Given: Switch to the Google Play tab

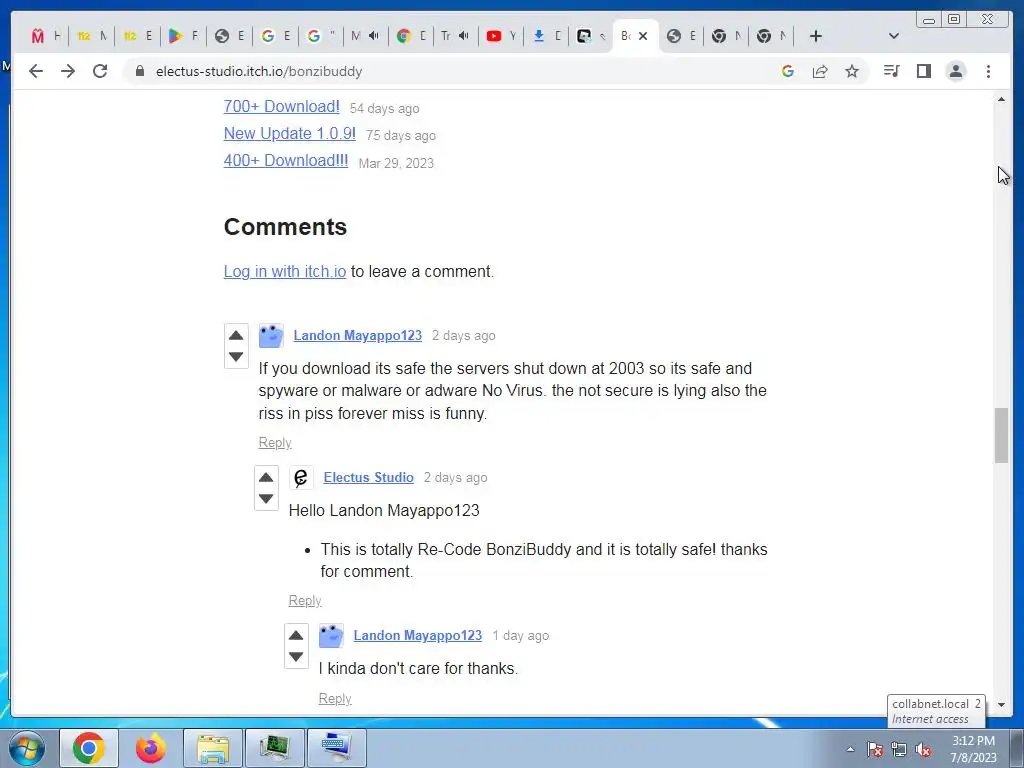Looking at the screenshot, I should tap(183, 36).
